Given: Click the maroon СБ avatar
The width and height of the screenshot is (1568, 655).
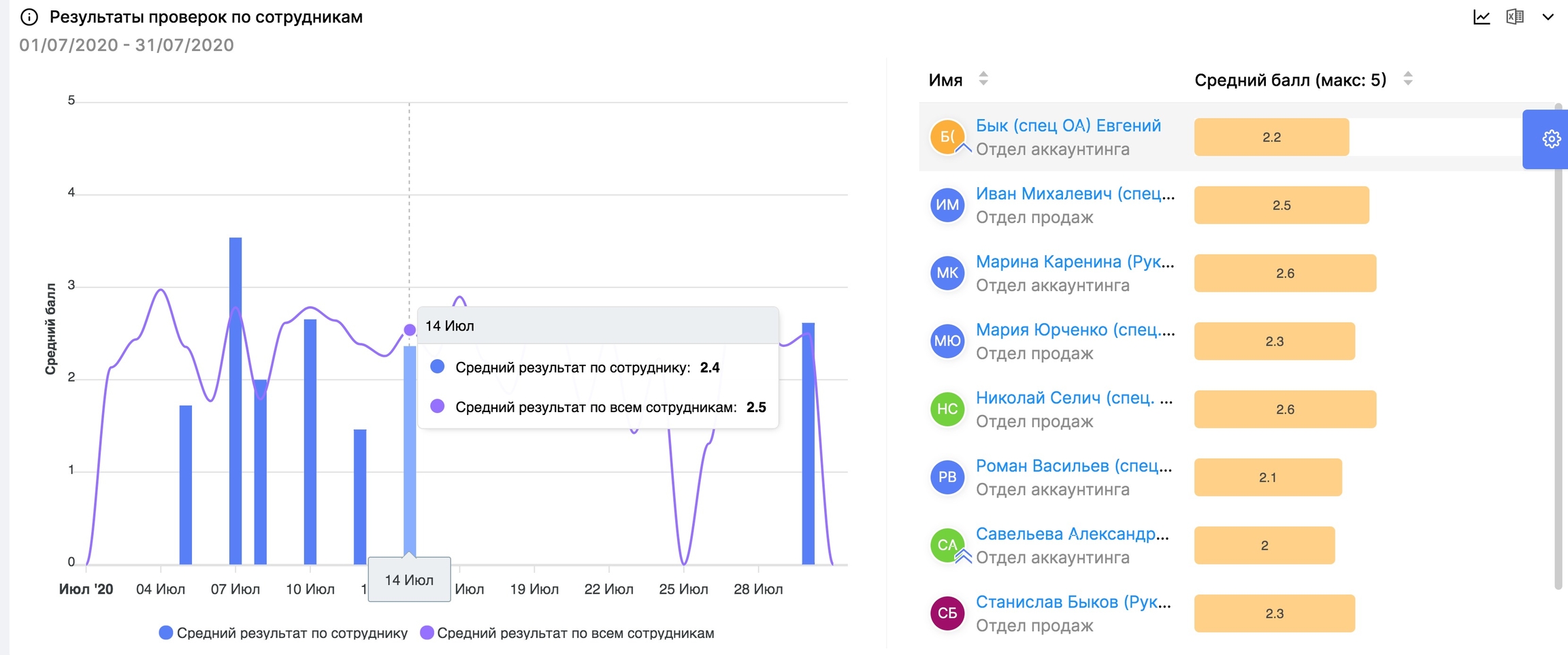Looking at the screenshot, I should [x=947, y=613].
